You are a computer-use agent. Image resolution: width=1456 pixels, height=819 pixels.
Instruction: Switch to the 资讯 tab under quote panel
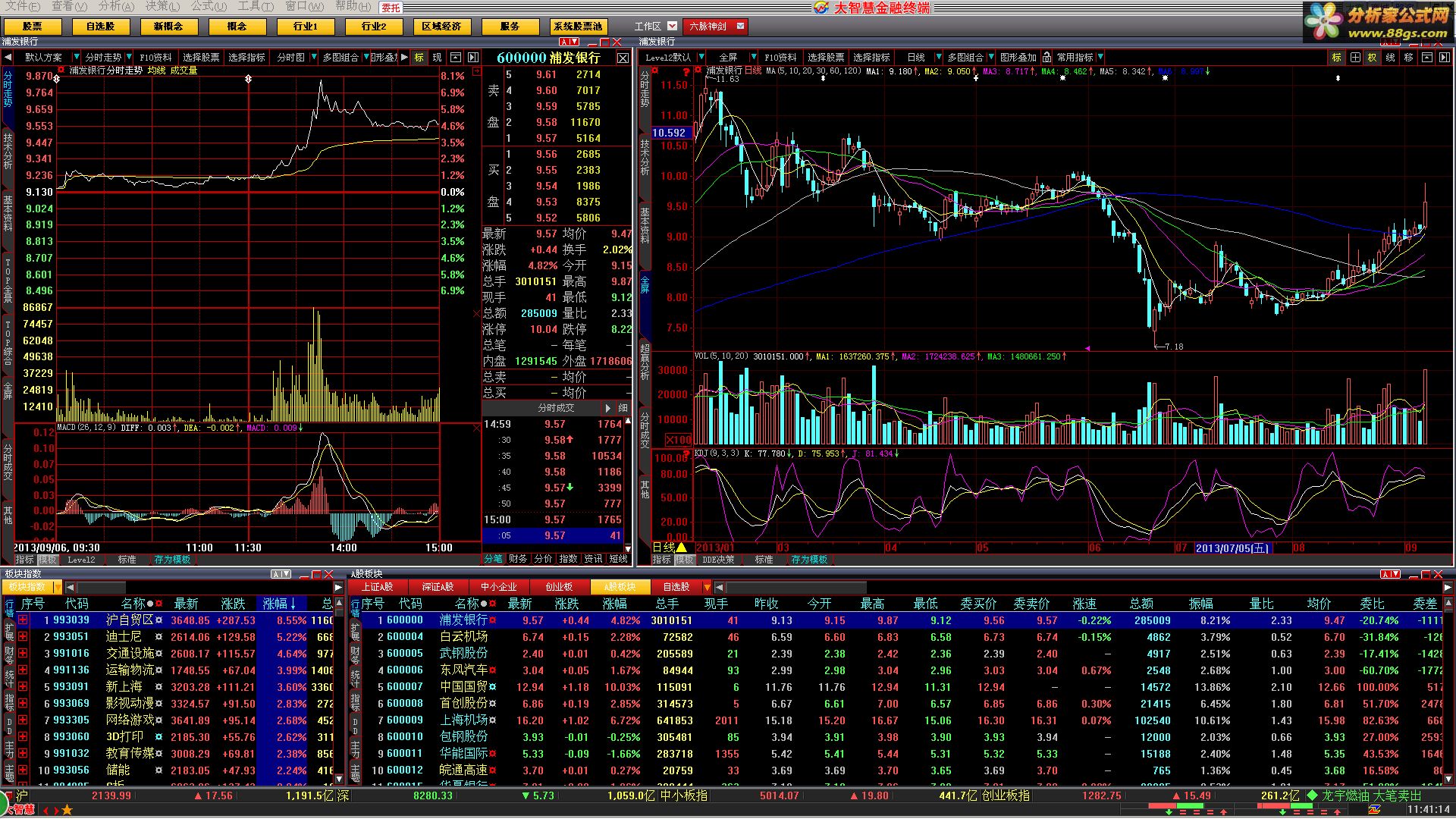(593, 560)
